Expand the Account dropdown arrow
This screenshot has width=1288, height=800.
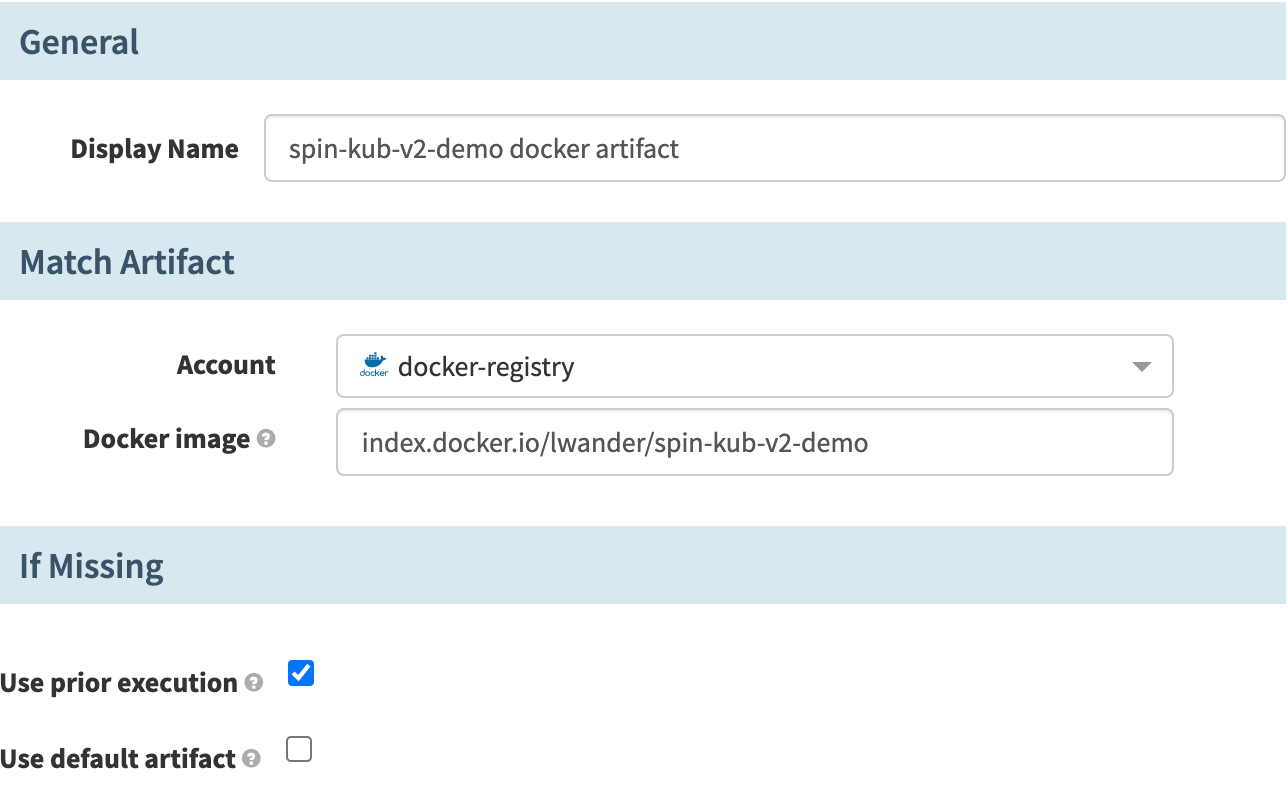(1142, 367)
